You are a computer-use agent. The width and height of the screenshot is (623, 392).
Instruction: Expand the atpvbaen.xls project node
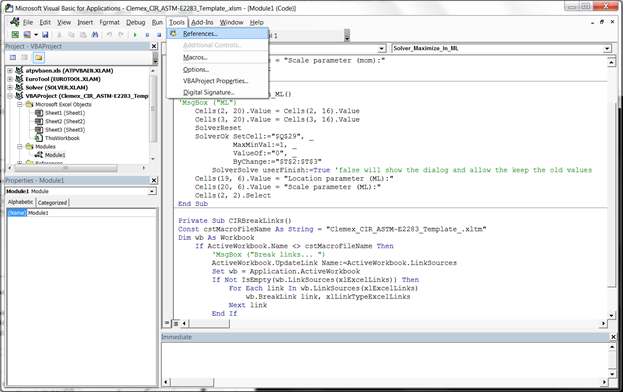(10, 71)
